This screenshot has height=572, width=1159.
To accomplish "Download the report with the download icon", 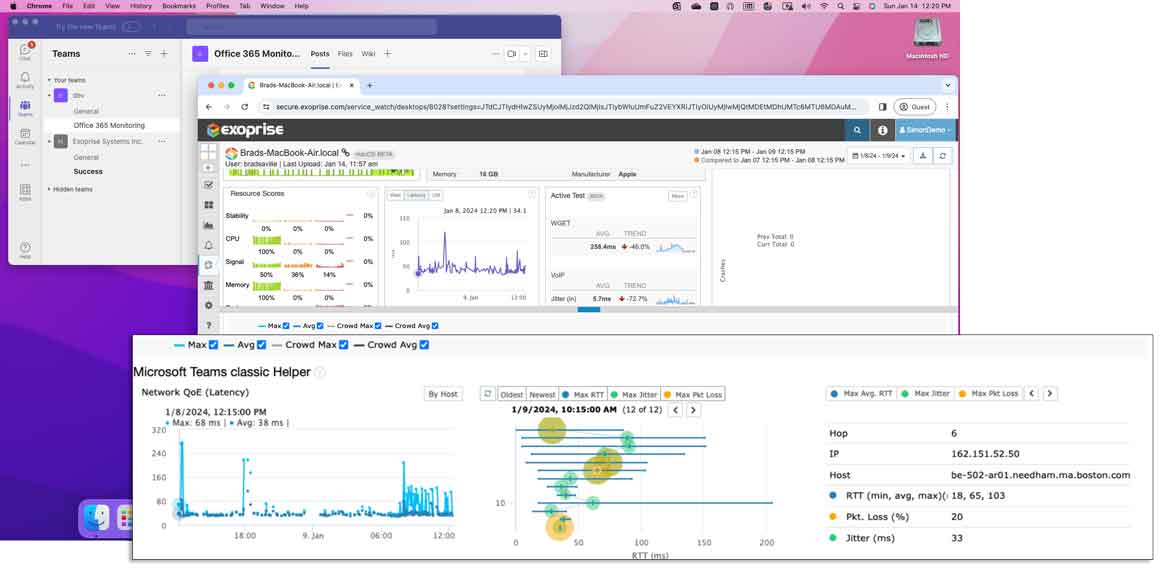I will (x=923, y=156).
